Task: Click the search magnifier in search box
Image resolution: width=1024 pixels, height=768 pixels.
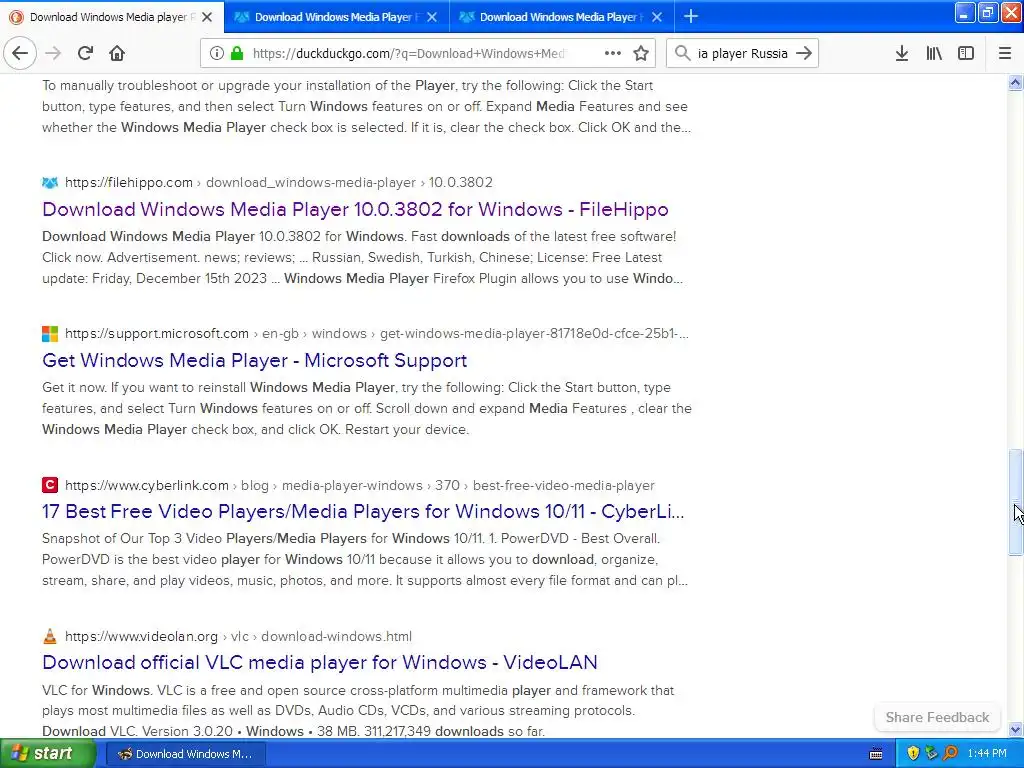Action: (x=682, y=54)
